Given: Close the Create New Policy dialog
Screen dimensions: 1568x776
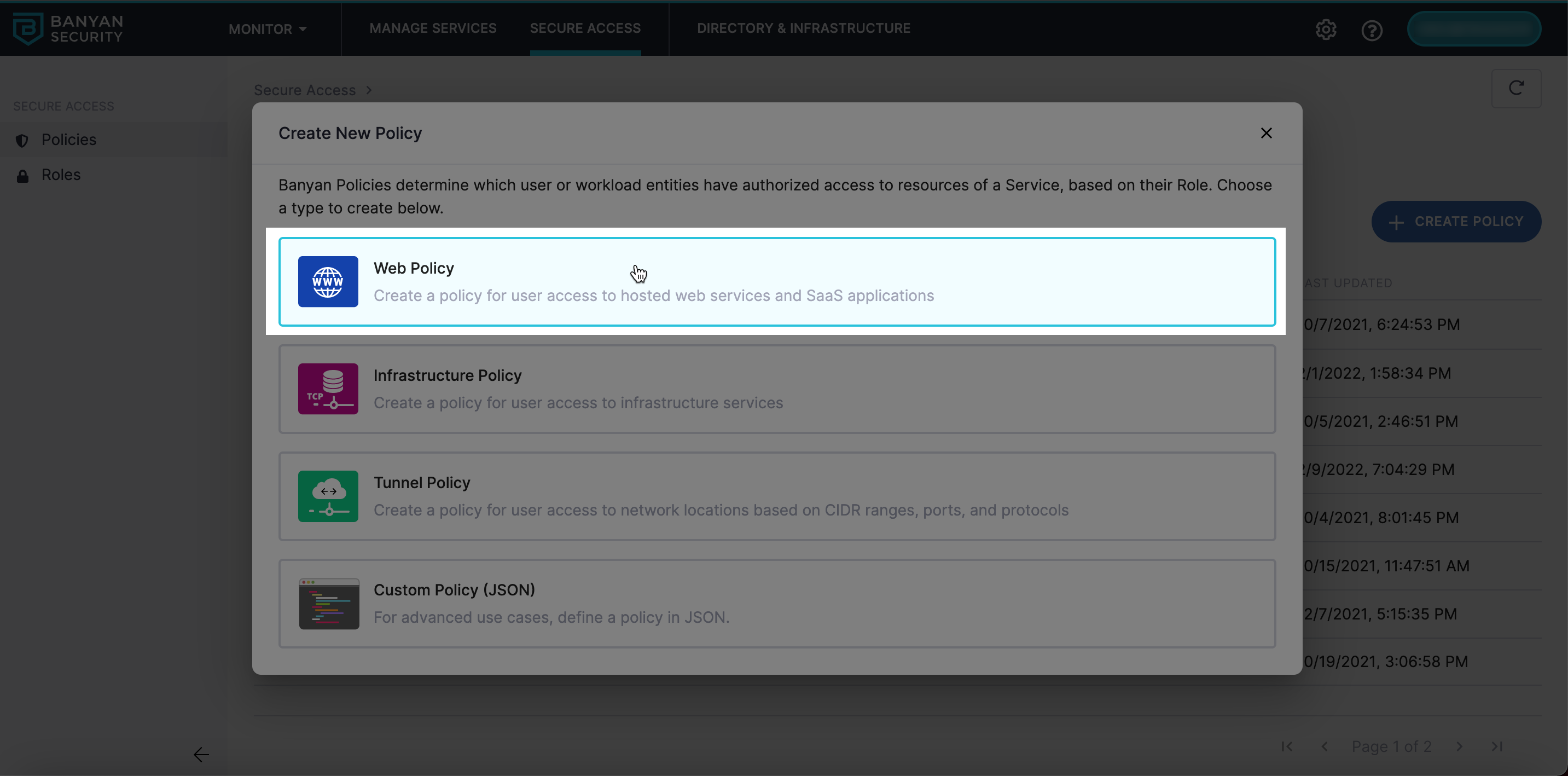Looking at the screenshot, I should (x=1266, y=132).
